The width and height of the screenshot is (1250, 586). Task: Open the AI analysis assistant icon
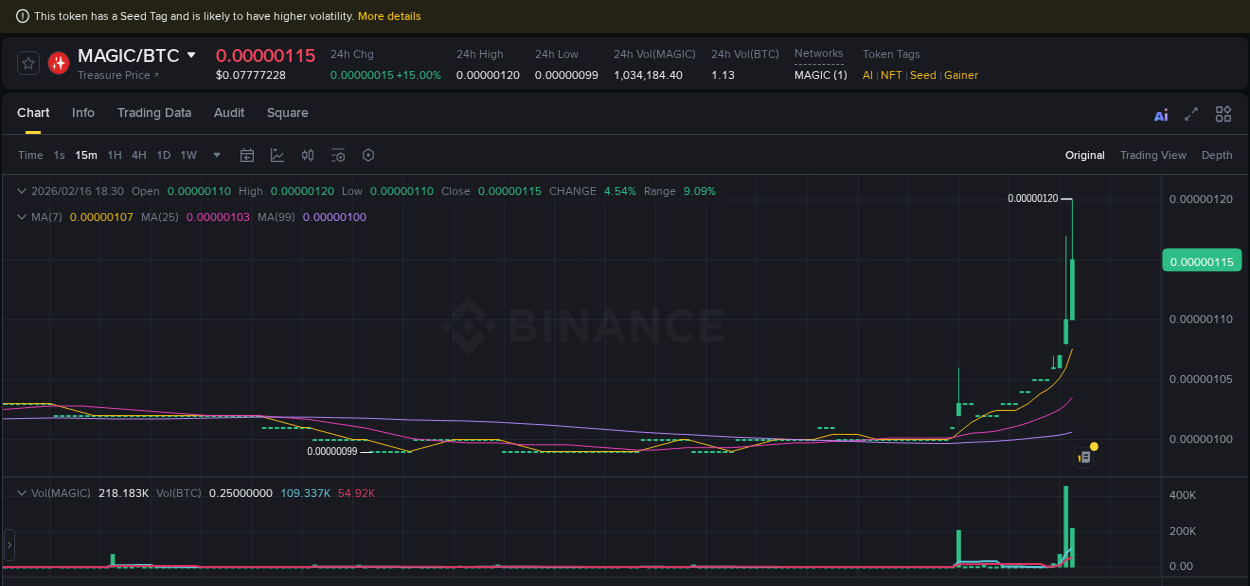coord(1160,113)
